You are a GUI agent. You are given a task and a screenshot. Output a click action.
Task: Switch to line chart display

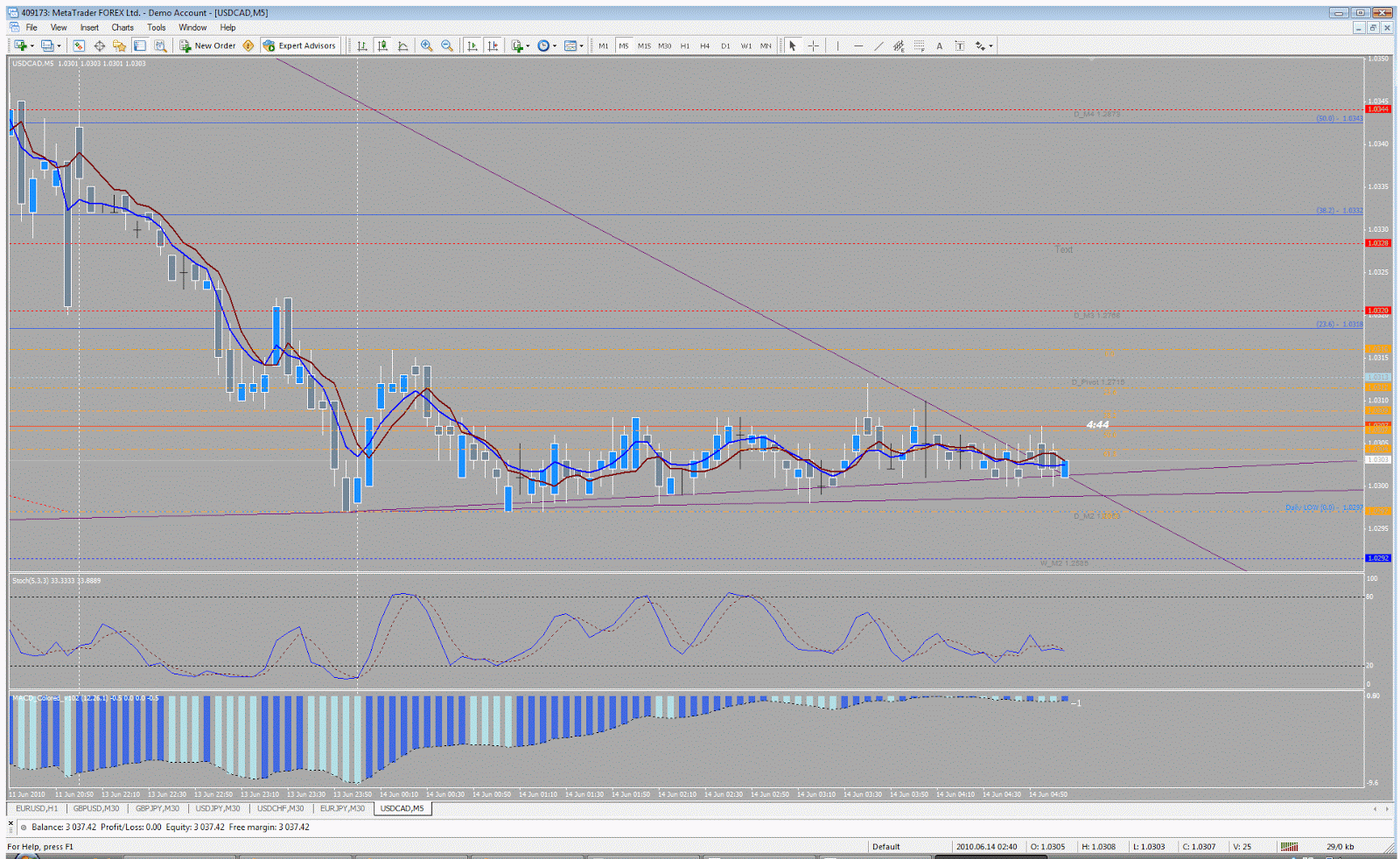point(402,45)
